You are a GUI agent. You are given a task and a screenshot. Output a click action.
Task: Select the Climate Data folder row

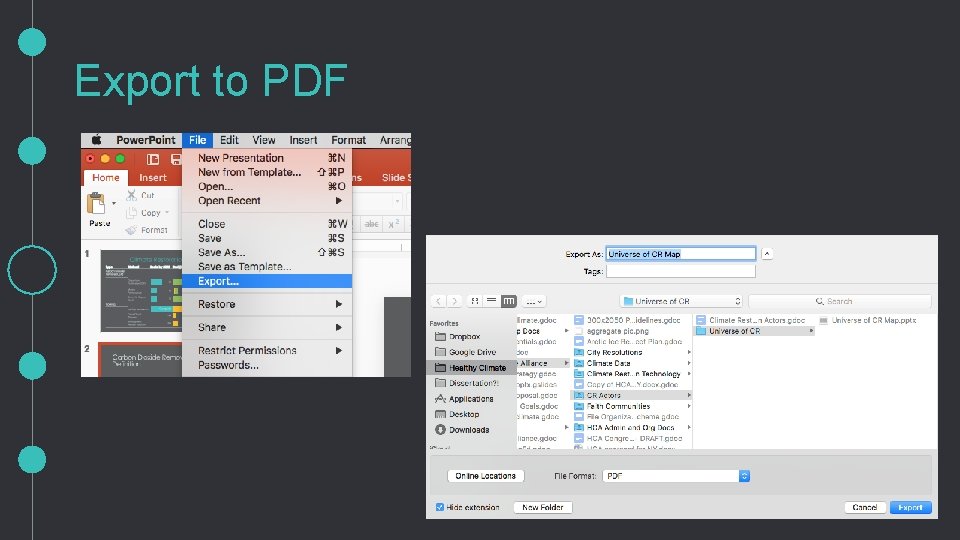point(632,363)
